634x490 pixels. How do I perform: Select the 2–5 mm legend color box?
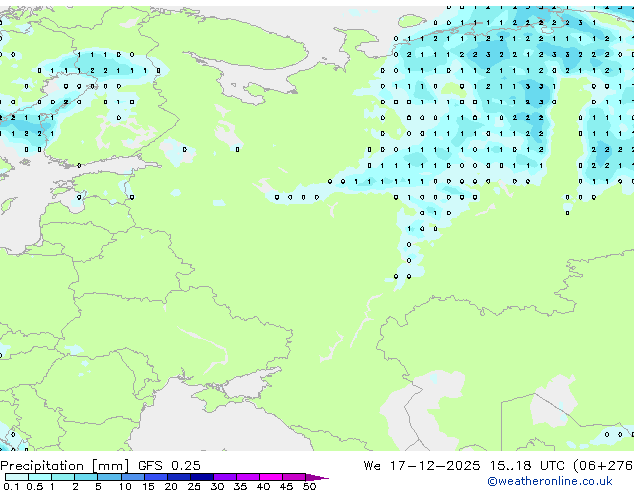[86, 477]
